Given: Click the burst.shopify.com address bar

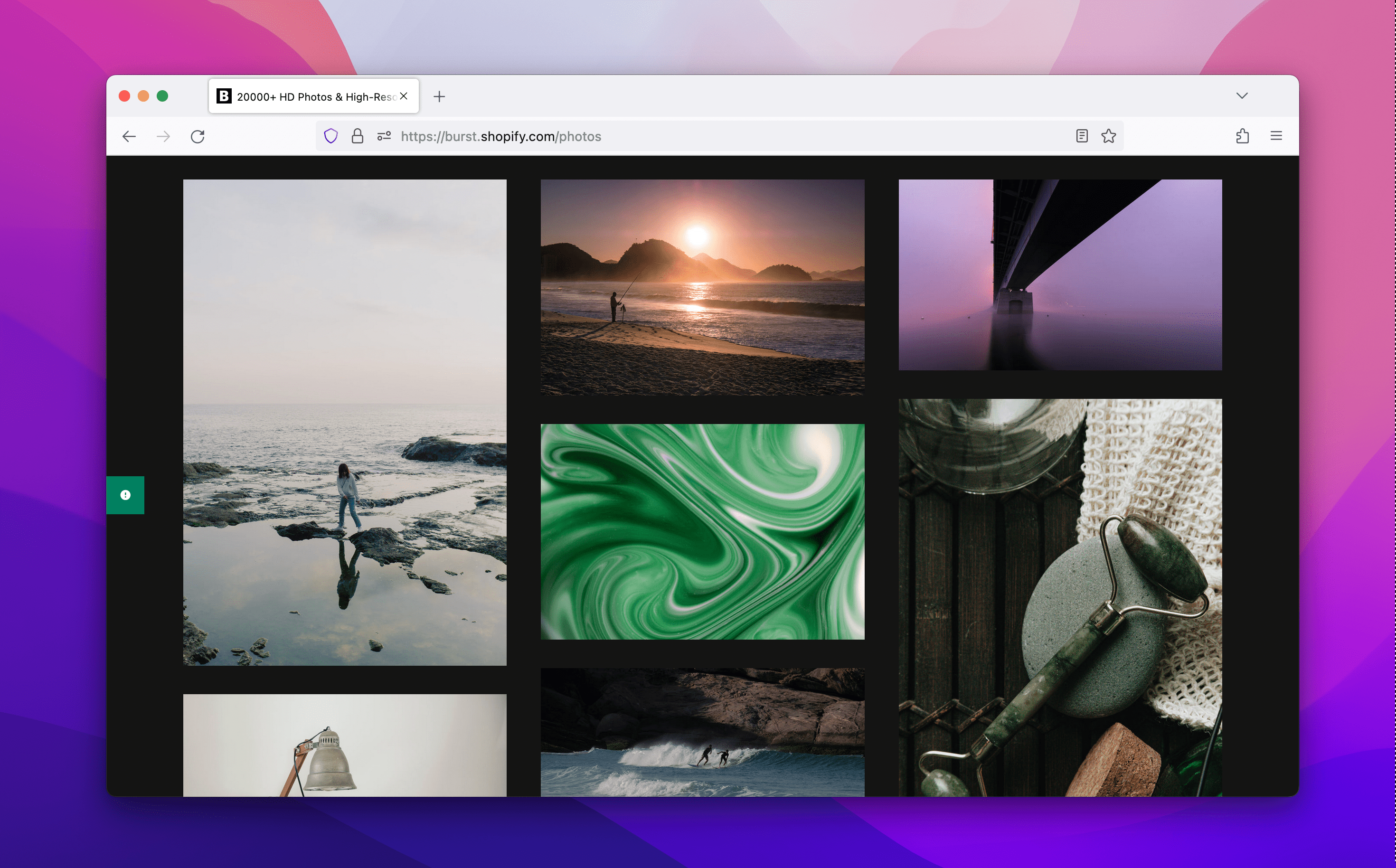Looking at the screenshot, I should pos(719,136).
